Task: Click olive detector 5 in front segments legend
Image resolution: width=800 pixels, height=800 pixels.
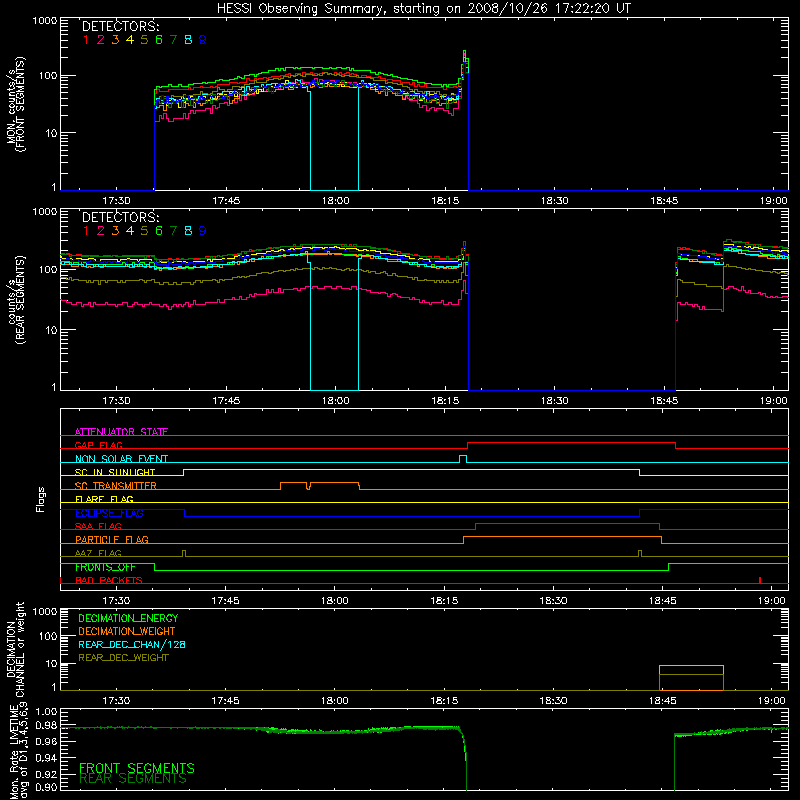Action: pyautogui.click(x=144, y=39)
